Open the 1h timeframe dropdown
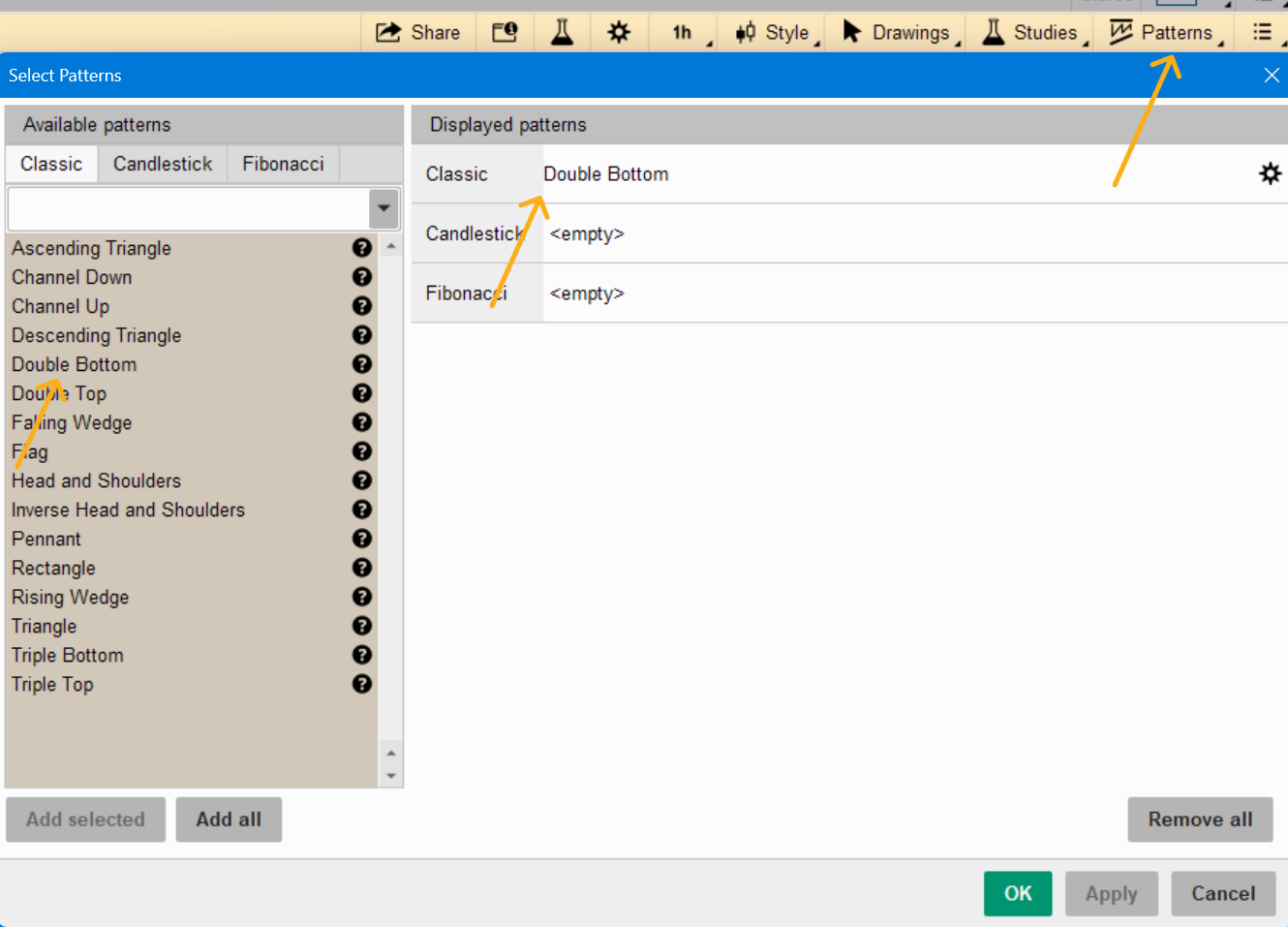Screen dimensions: 1288x927 pos(686,32)
